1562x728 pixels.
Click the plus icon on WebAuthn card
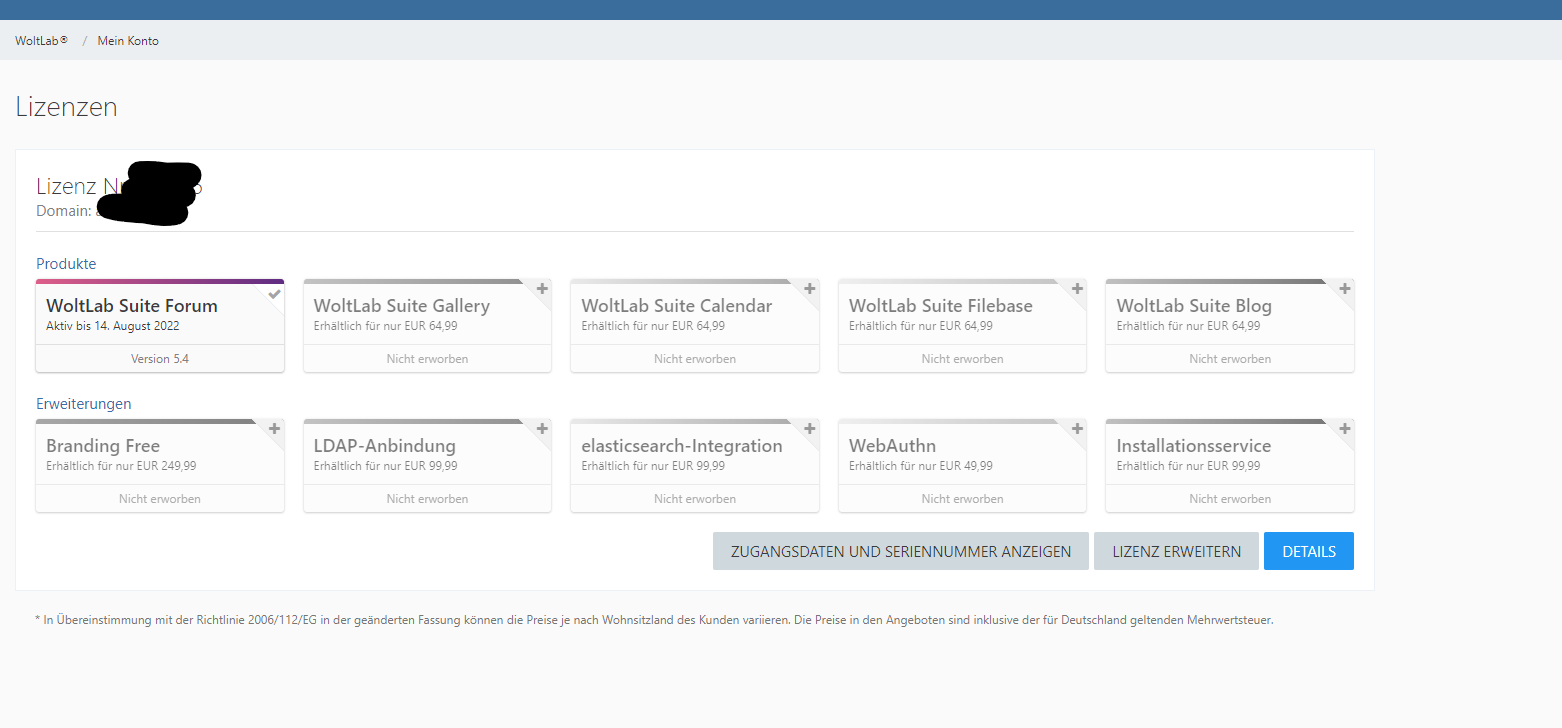coord(1077,429)
